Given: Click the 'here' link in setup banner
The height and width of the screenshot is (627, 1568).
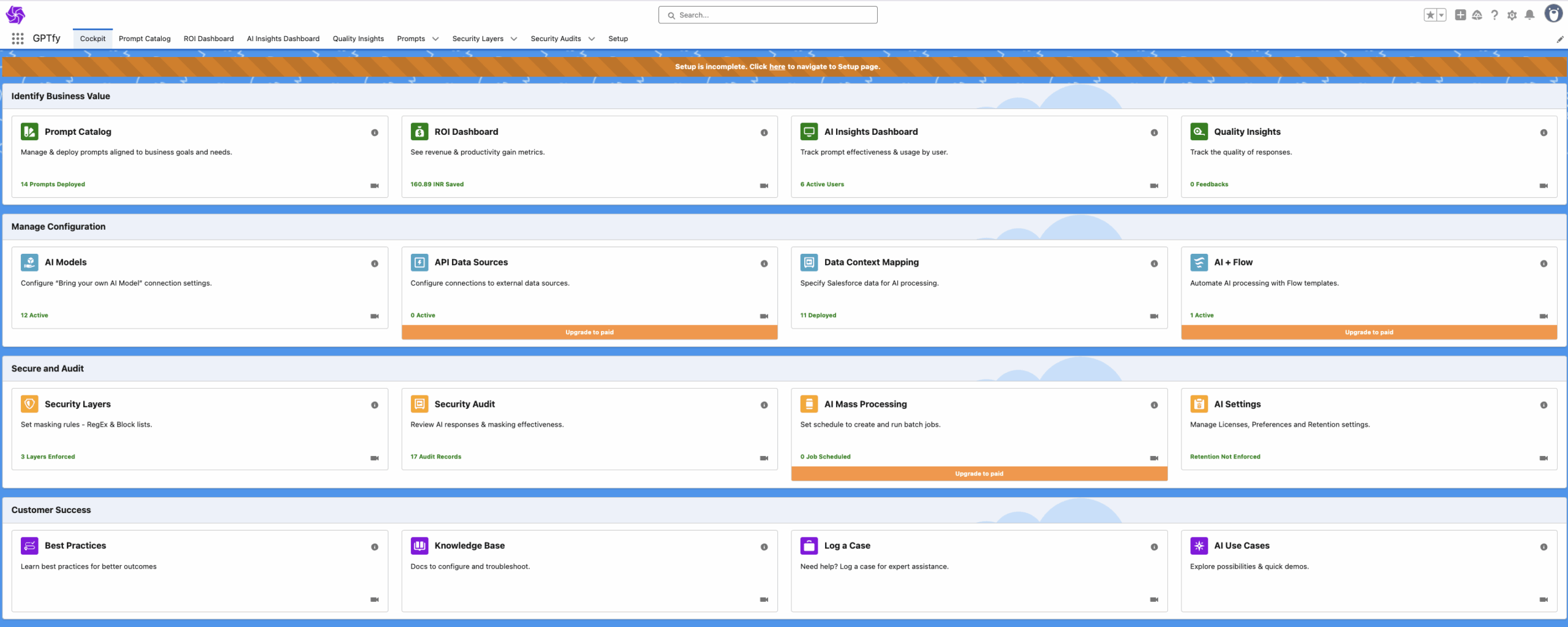Looking at the screenshot, I should click(x=777, y=67).
